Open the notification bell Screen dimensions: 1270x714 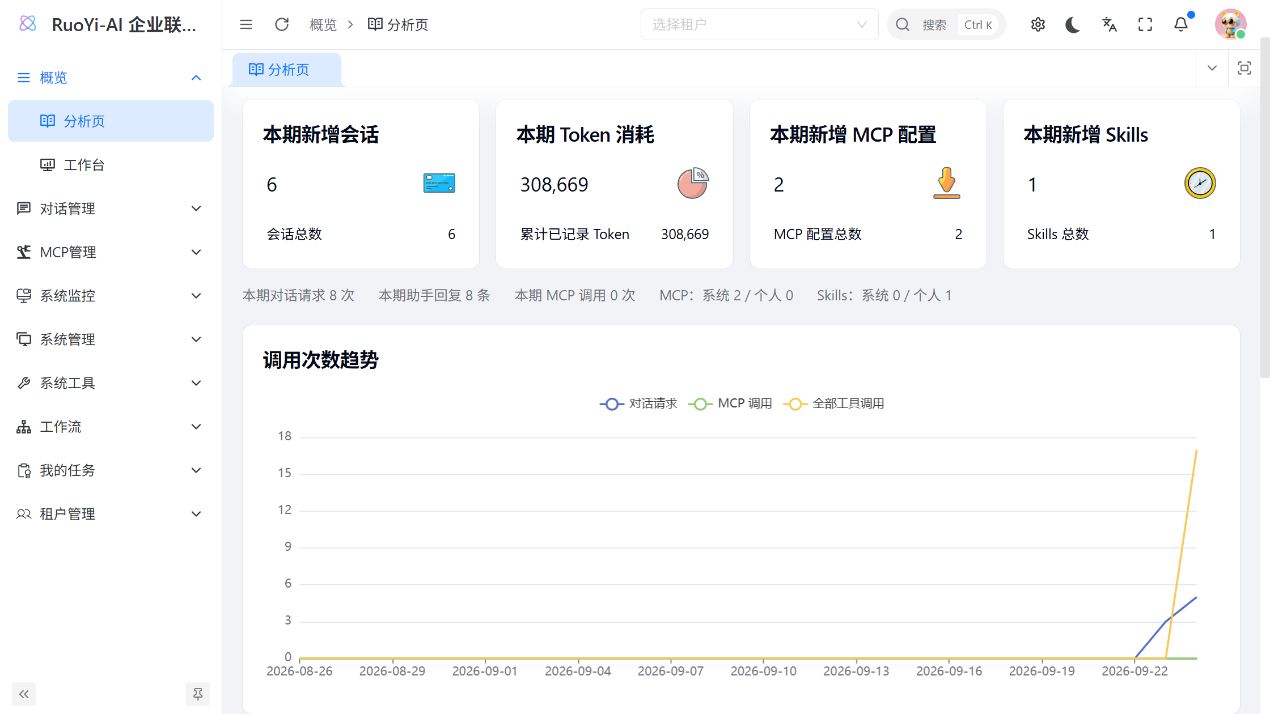point(1181,25)
